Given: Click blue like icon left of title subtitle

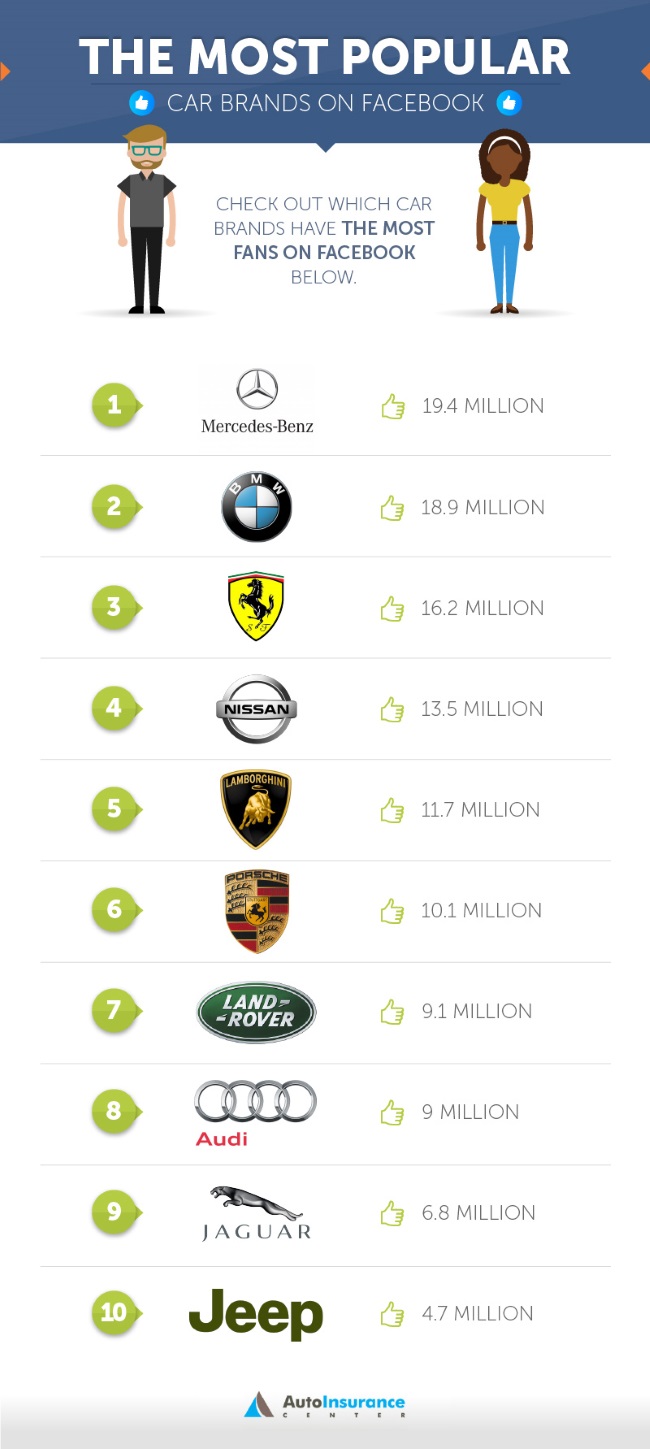Looking at the screenshot, I should click(142, 103).
